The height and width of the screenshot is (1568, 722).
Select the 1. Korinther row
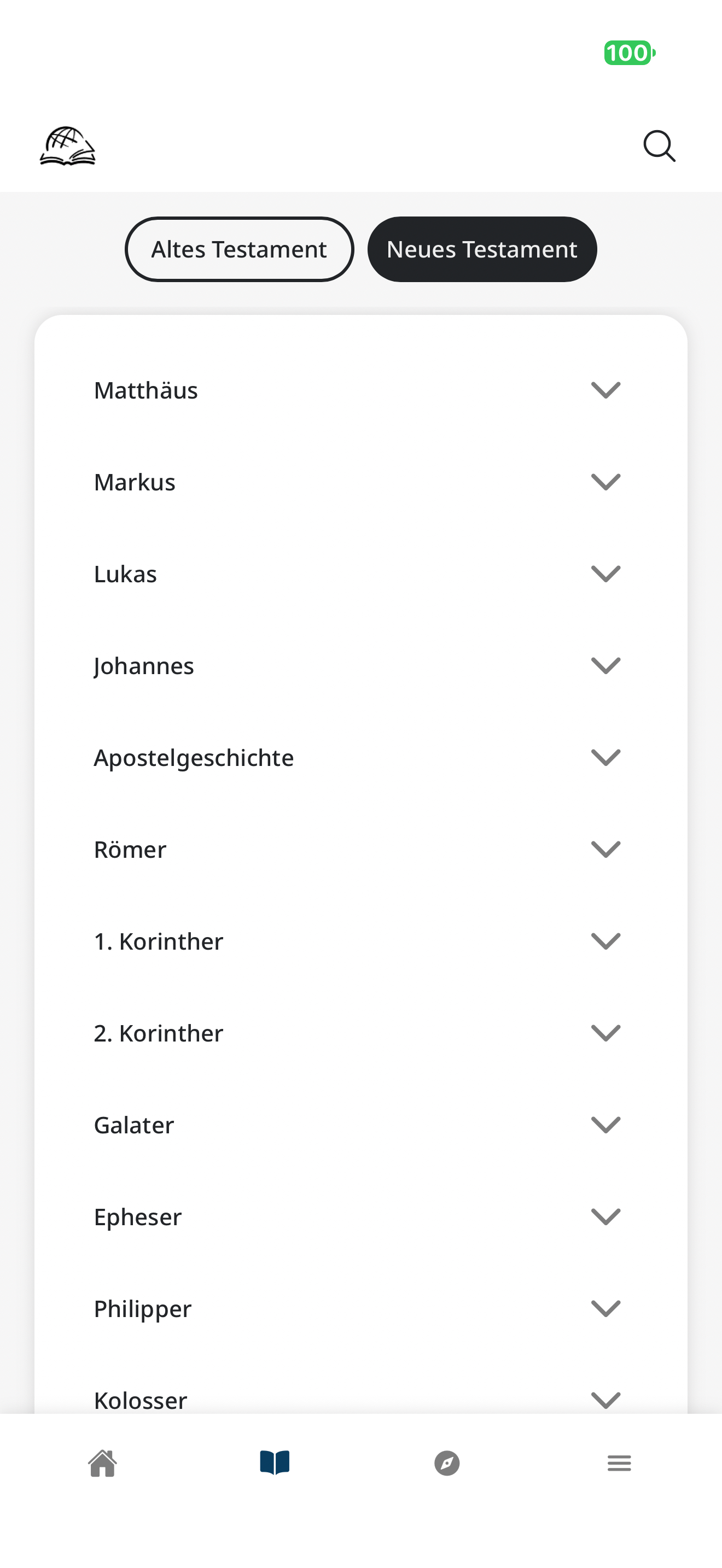coord(361,941)
